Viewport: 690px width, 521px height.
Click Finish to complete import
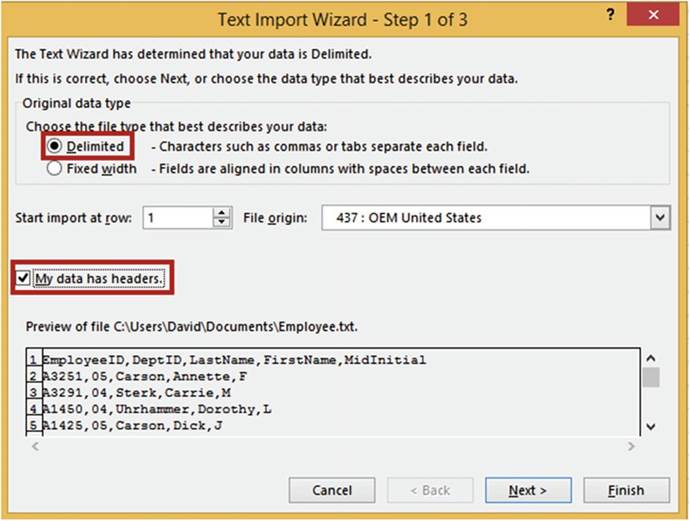point(626,491)
